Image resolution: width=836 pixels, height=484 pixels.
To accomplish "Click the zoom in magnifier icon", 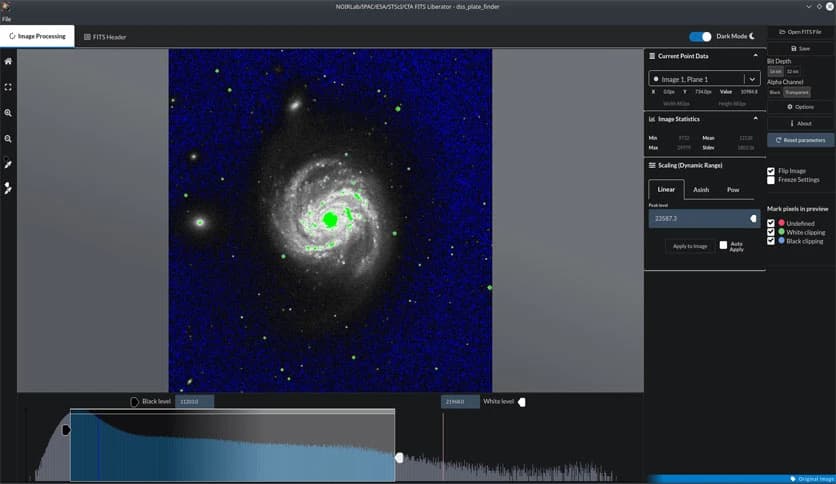I will (x=8, y=113).
